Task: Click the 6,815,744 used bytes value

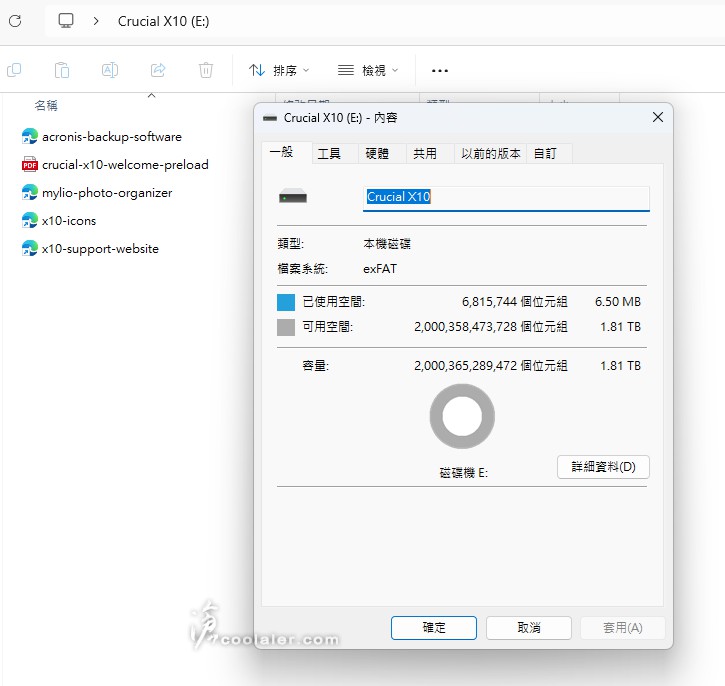Action: (x=489, y=302)
